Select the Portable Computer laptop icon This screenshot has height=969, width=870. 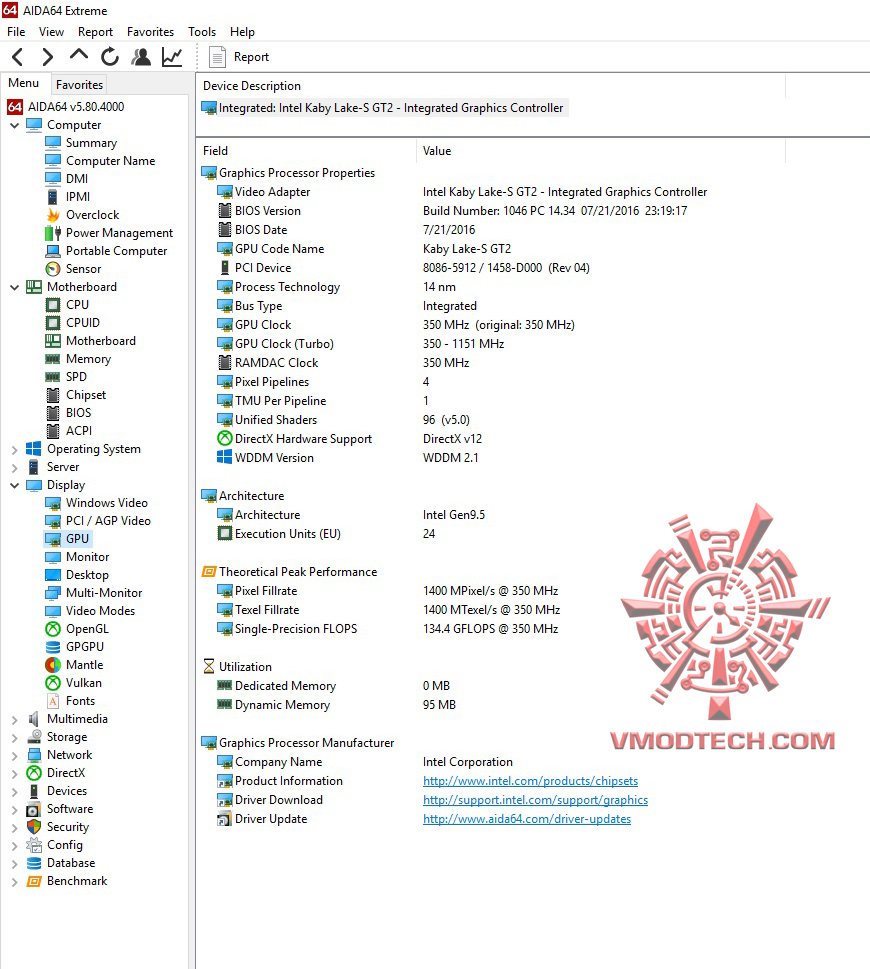(53, 251)
